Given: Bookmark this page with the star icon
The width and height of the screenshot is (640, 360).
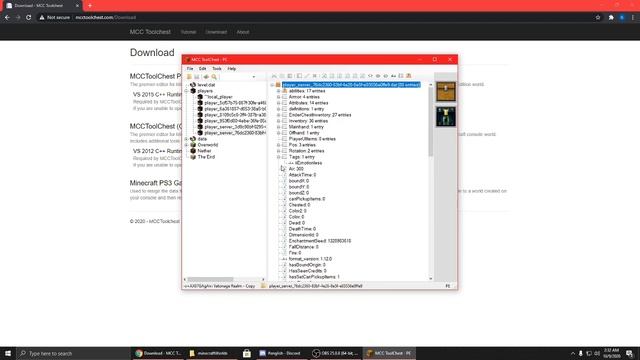Looking at the screenshot, I should pos(598,18).
